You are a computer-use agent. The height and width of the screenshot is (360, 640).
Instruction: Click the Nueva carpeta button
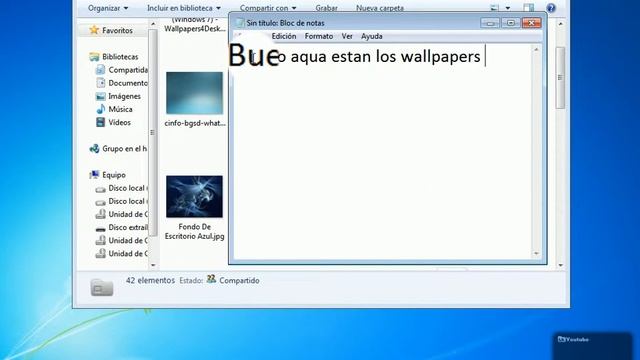coord(380,8)
